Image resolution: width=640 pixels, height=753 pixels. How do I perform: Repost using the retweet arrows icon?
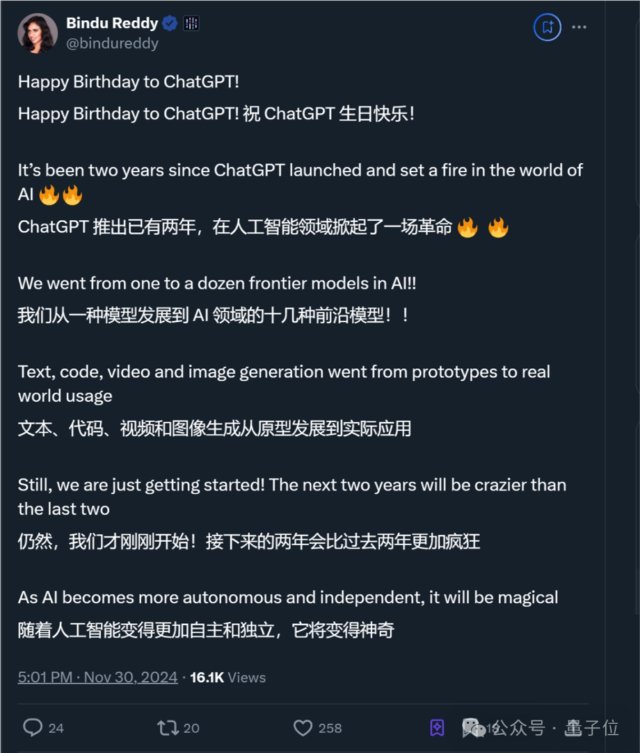point(168,728)
